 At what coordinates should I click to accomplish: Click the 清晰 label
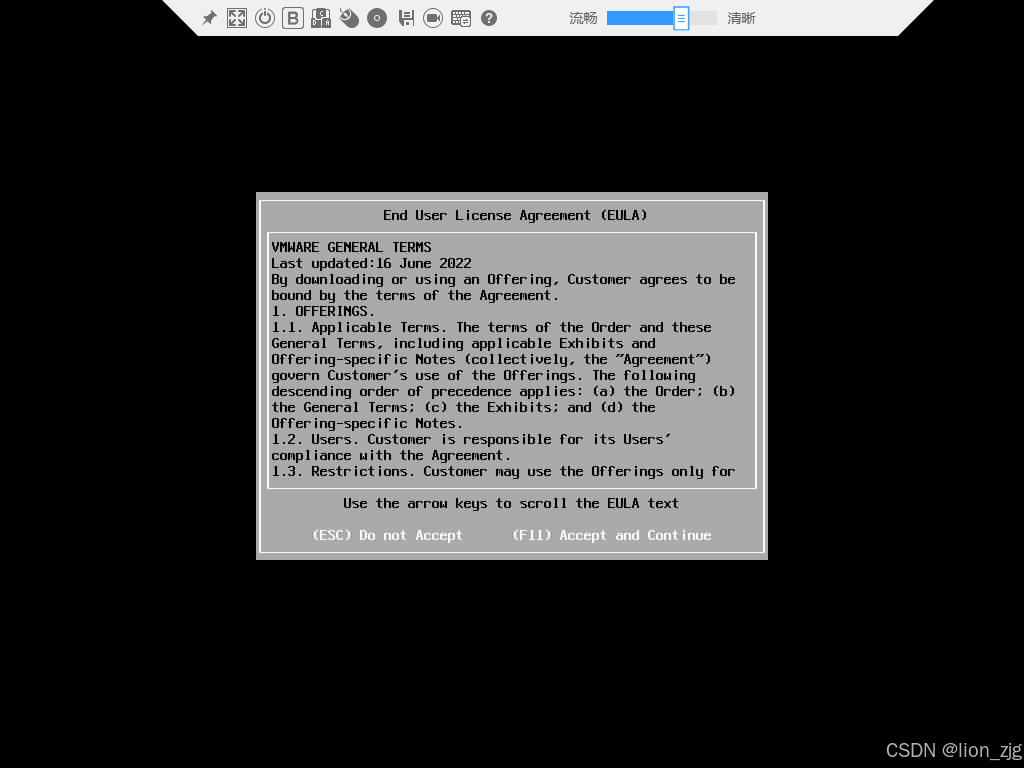point(741,18)
